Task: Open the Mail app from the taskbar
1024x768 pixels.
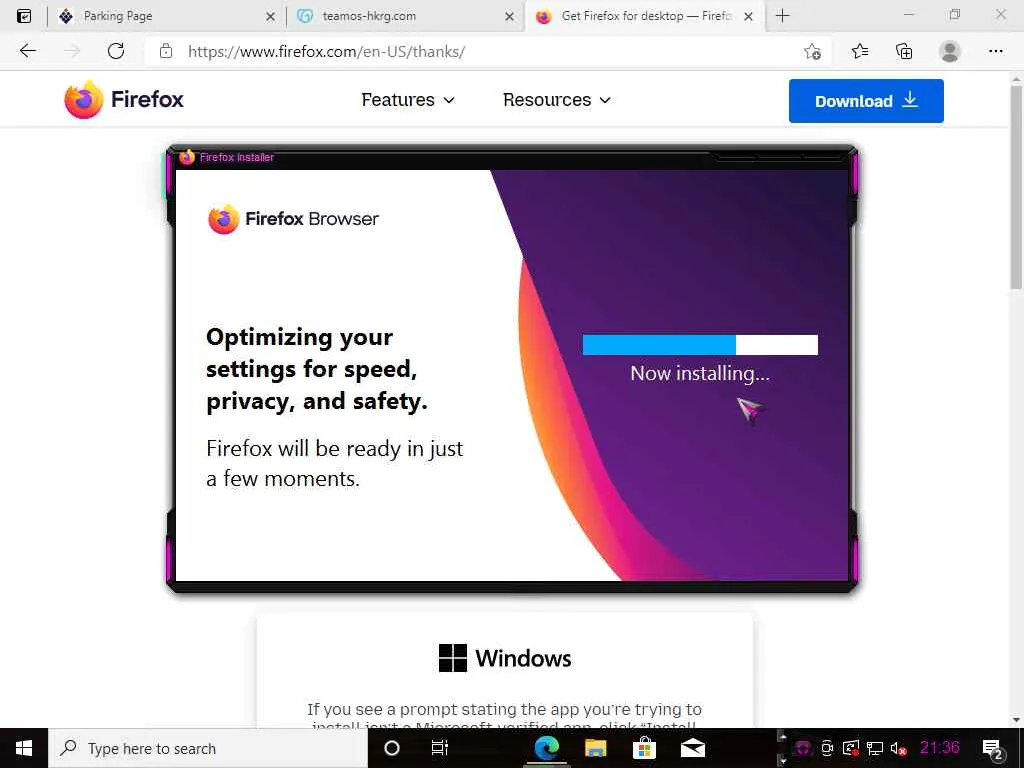Action: tap(693, 748)
